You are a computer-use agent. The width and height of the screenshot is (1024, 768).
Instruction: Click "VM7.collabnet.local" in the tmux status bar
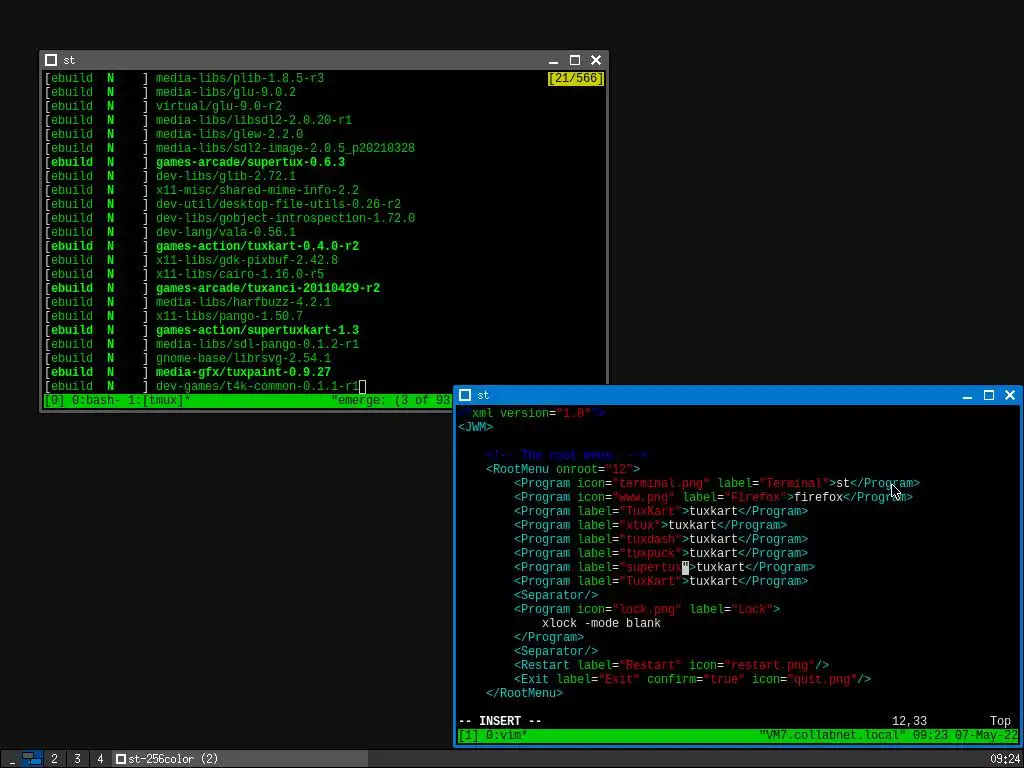(833, 735)
